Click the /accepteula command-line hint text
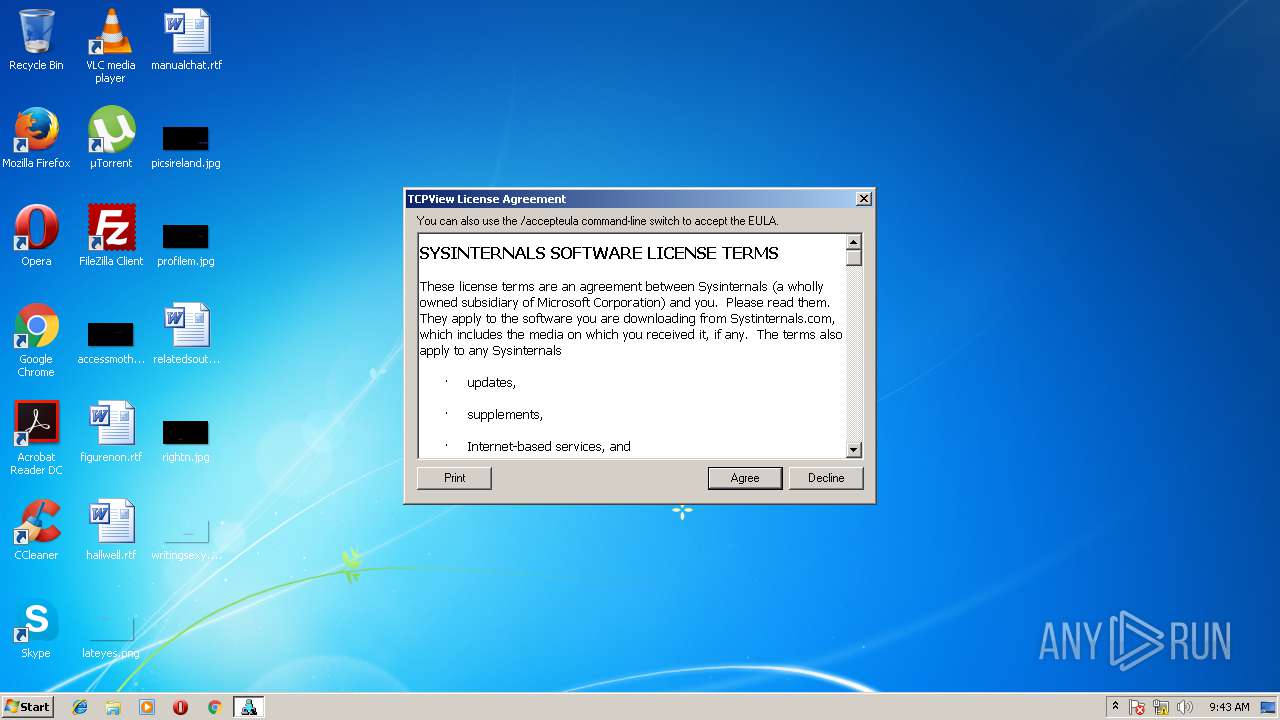Image resolution: width=1280 pixels, height=720 pixels. pos(597,221)
